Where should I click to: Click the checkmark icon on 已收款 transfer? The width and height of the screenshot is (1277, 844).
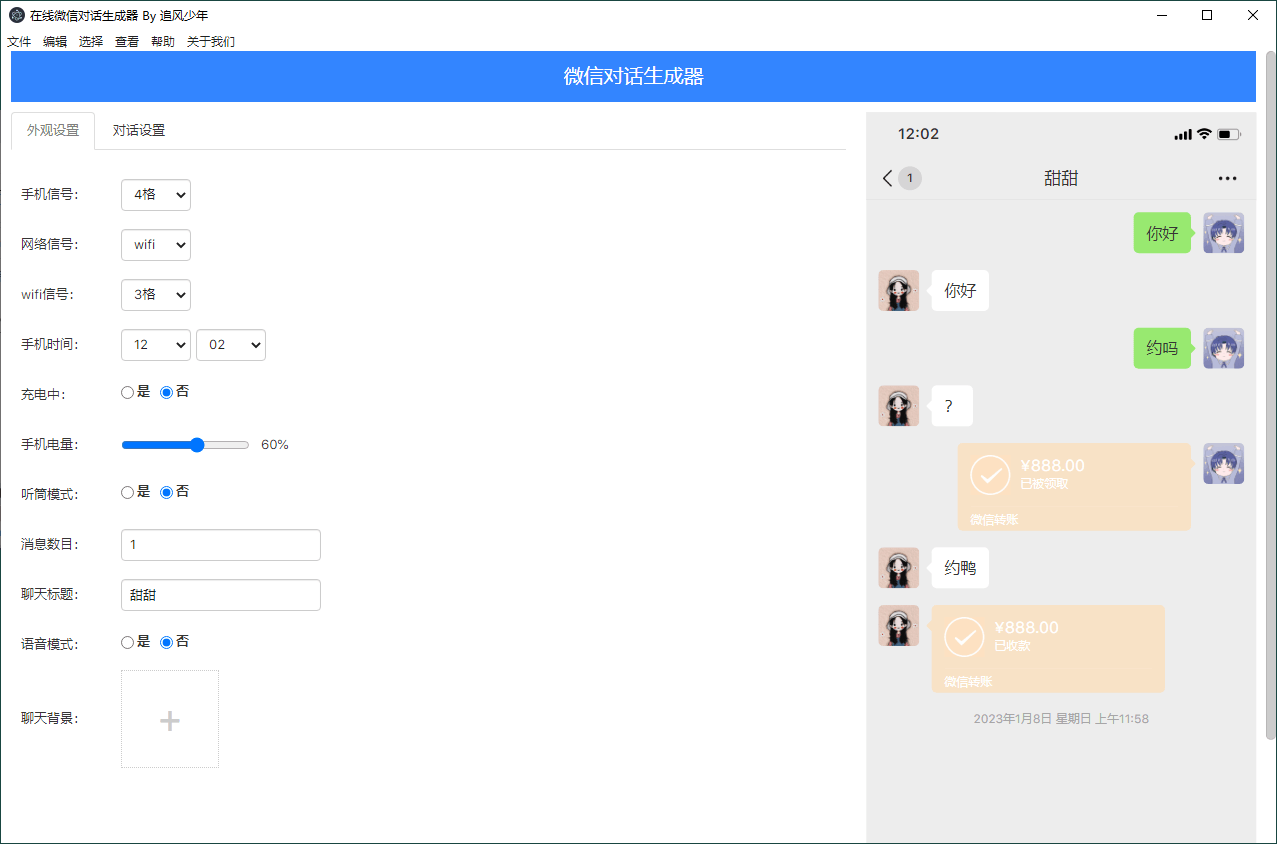pyautogui.click(x=964, y=637)
